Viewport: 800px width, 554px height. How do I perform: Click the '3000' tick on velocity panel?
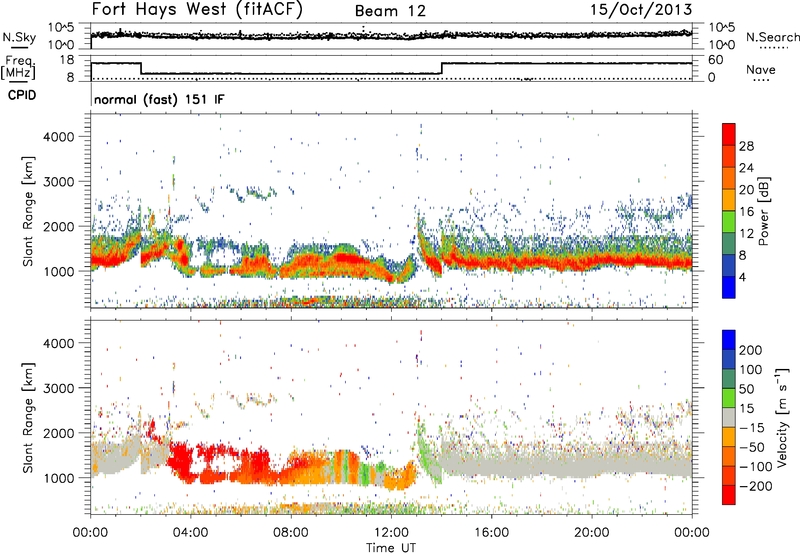pos(59,388)
